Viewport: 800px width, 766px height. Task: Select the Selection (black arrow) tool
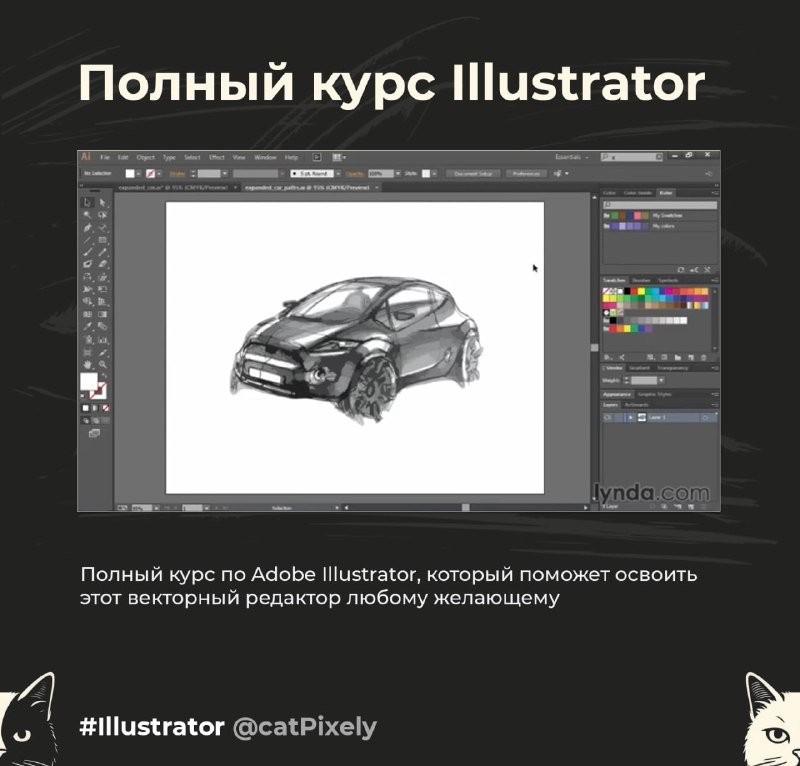tap(88, 203)
